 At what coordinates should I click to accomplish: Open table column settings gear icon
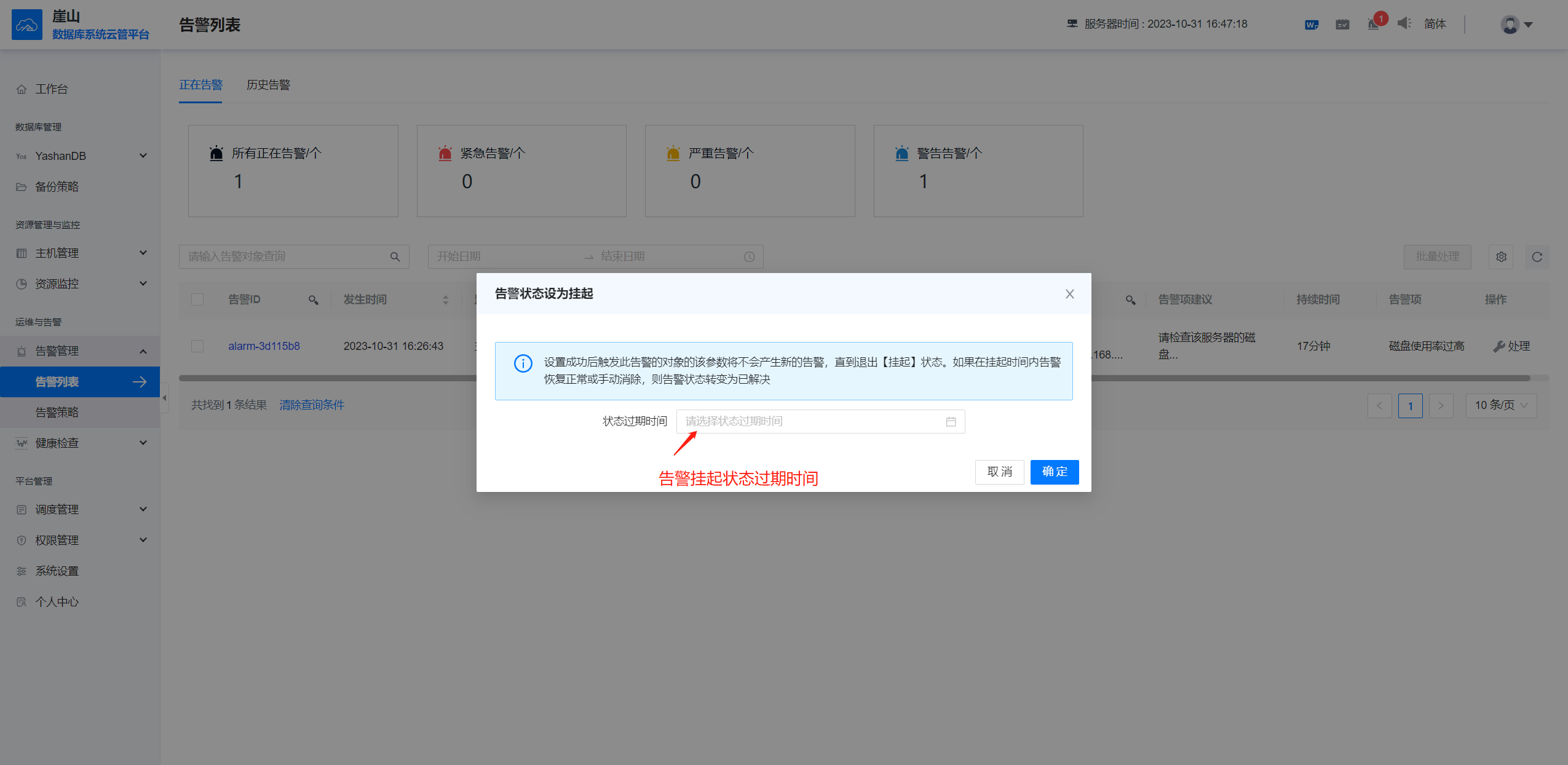(x=1500, y=256)
